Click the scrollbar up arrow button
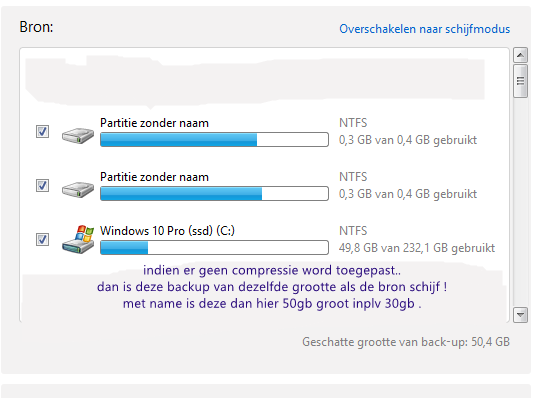The height and width of the screenshot is (398, 537). [x=520, y=55]
